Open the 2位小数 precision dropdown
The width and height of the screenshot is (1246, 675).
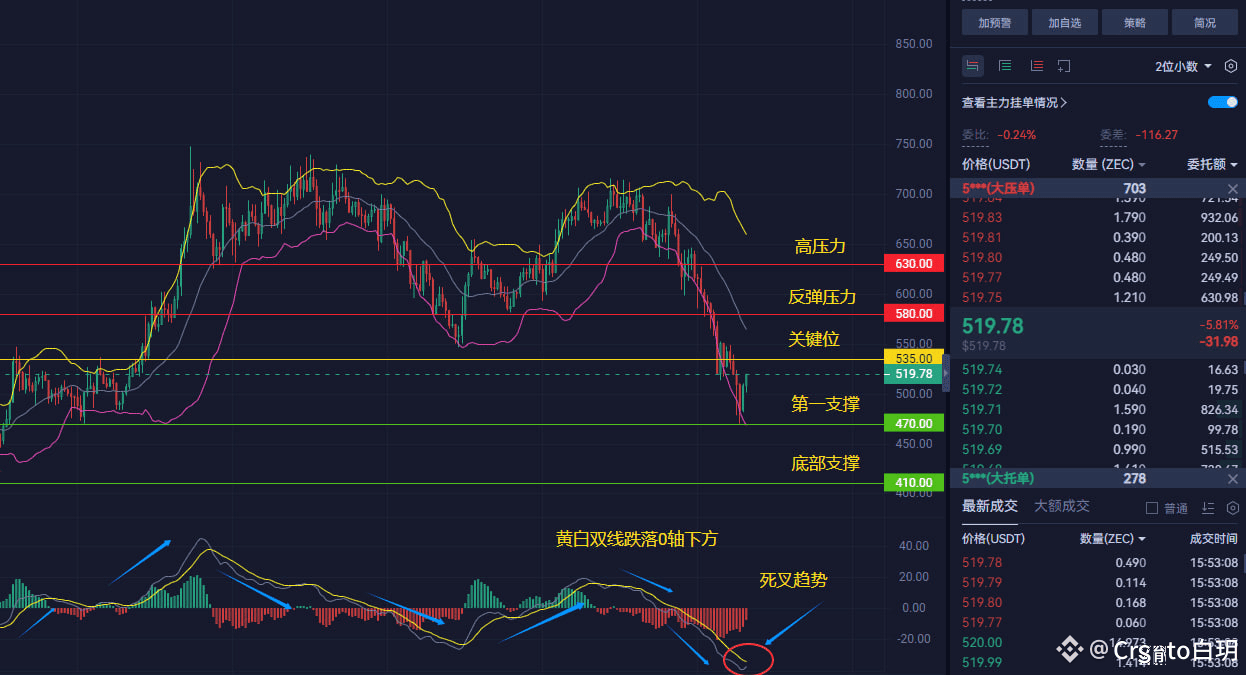[1183, 66]
